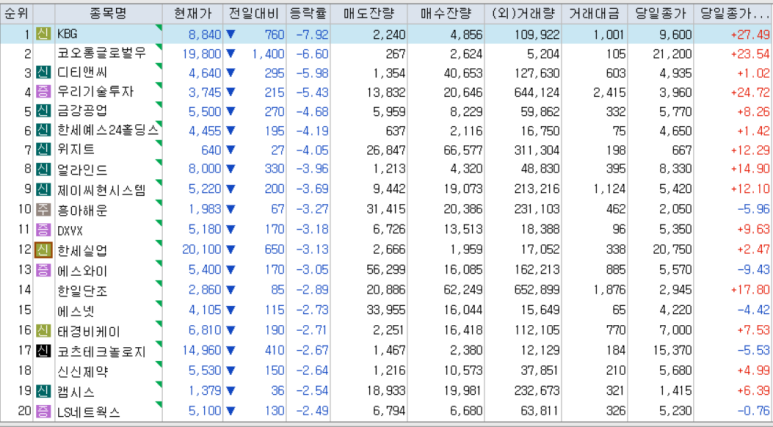Click the 신 badge icon beside 캠시스

(x=43, y=391)
